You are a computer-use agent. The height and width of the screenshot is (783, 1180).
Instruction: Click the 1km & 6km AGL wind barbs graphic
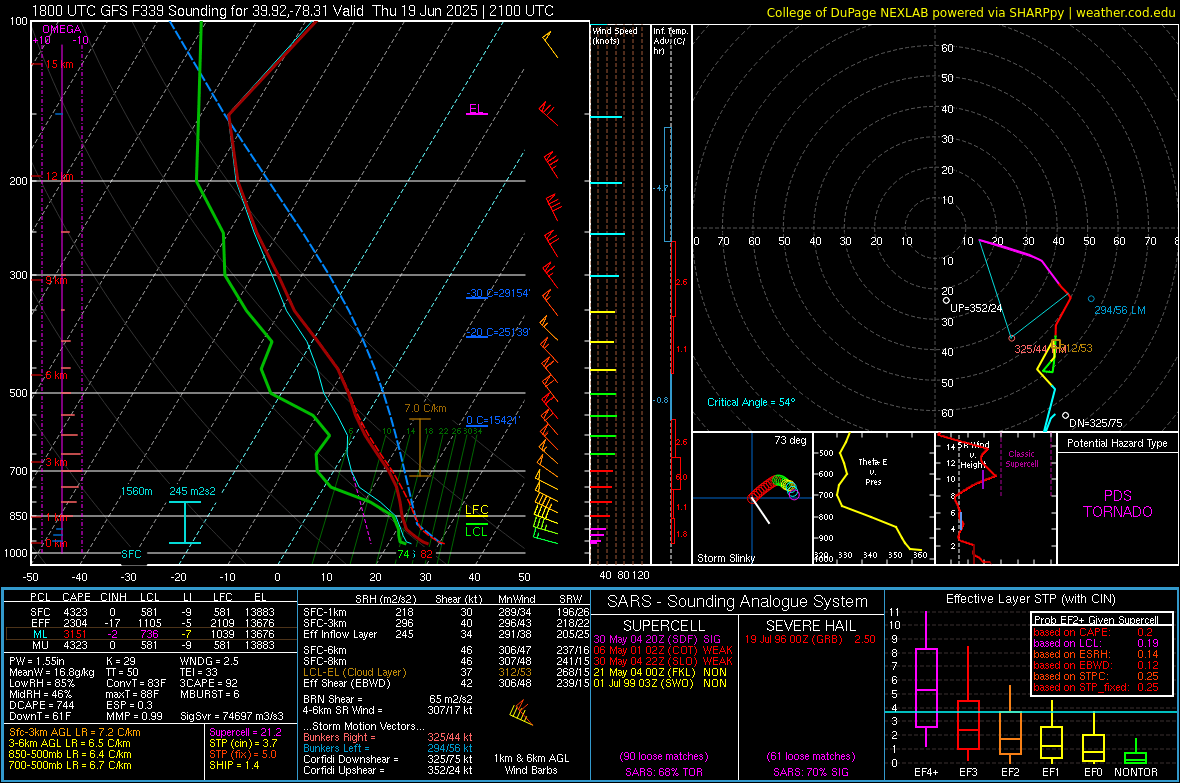521,712
